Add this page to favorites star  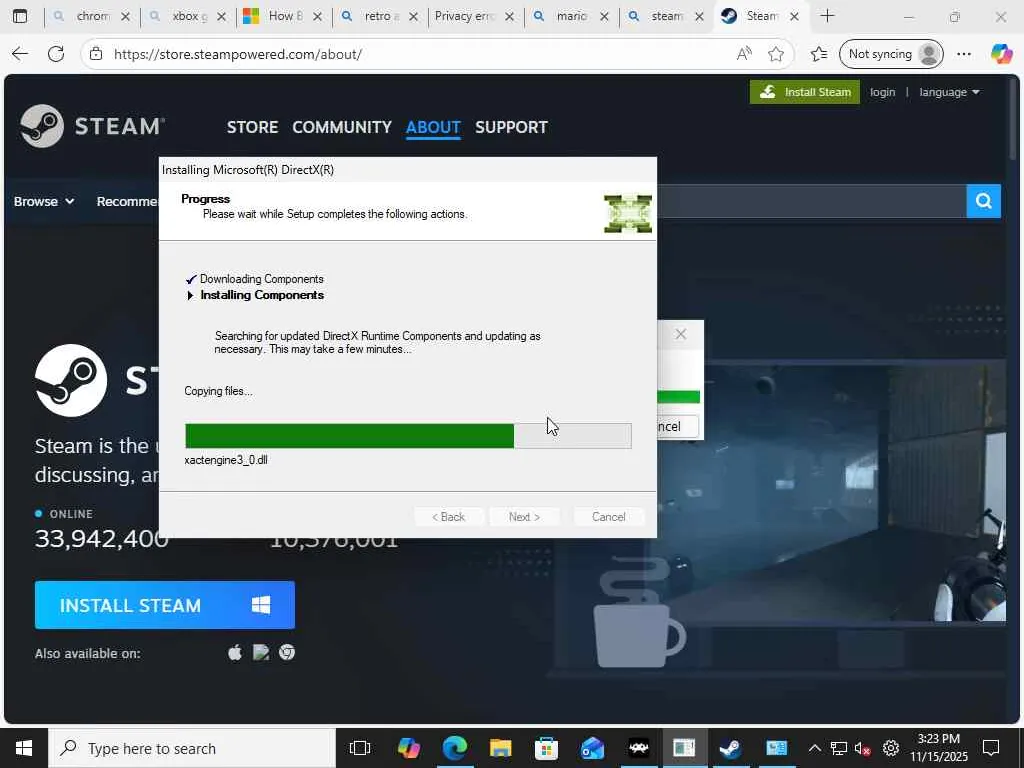pos(776,54)
